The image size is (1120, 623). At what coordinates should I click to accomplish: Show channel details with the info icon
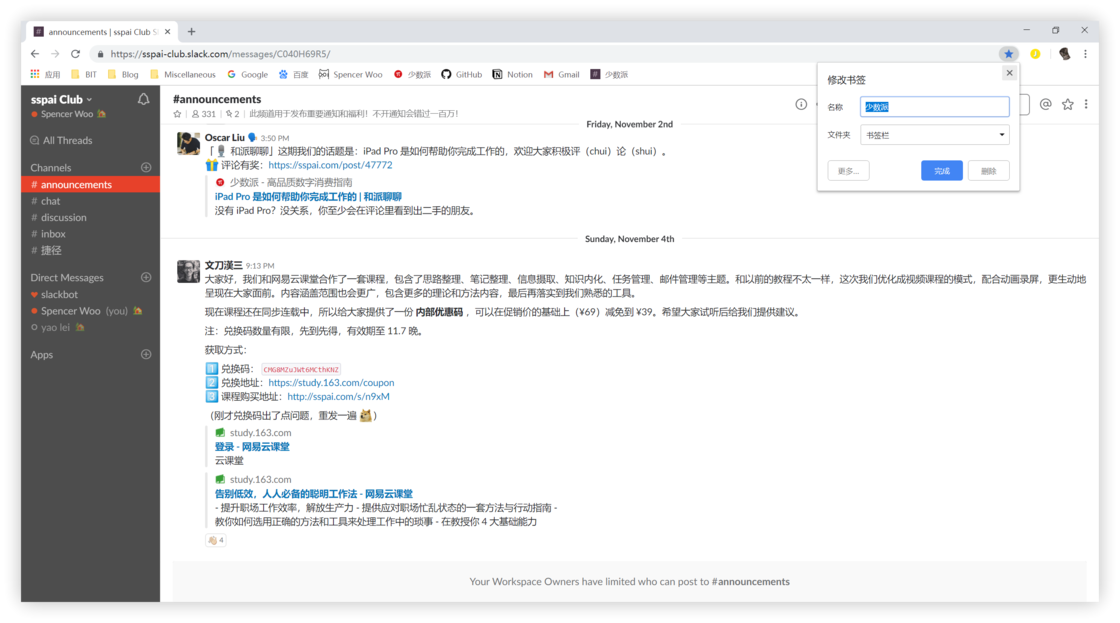(801, 104)
